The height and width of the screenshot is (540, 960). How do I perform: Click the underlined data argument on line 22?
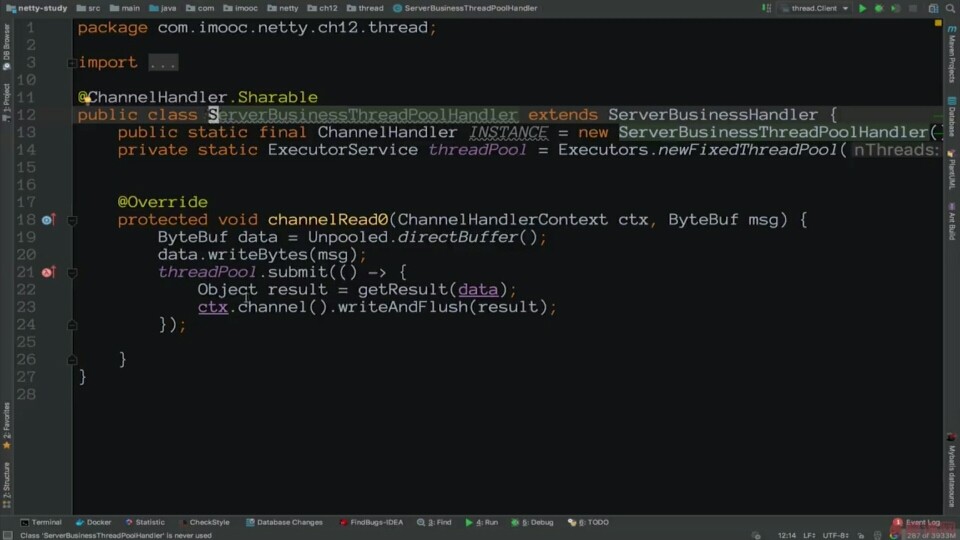tap(478, 290)
